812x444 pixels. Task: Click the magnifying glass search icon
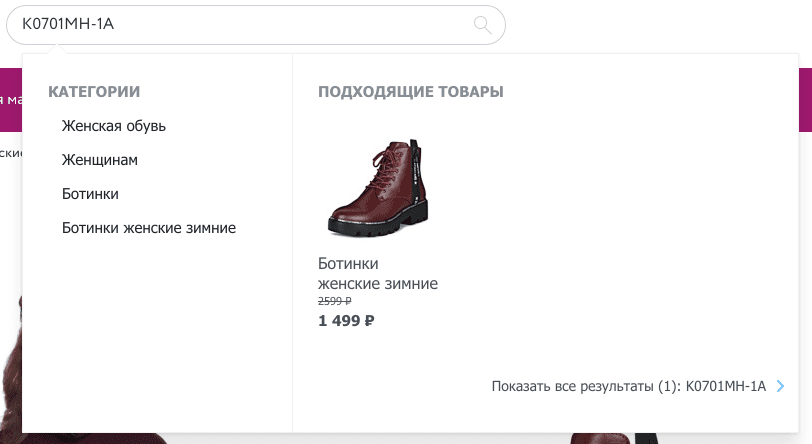click(483, 25)
